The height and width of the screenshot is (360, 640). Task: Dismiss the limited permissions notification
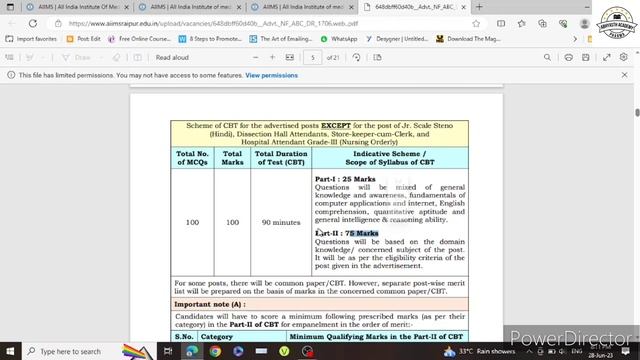point(624,75)
